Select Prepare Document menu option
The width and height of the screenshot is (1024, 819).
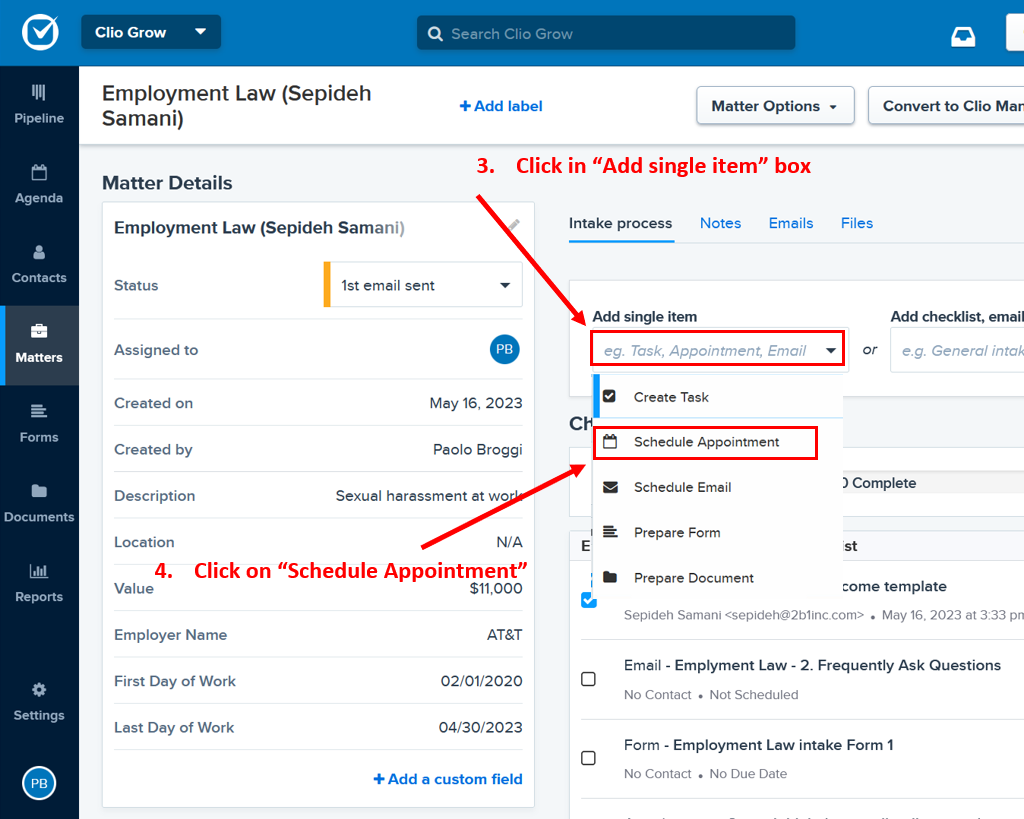[x=718, y=578]
